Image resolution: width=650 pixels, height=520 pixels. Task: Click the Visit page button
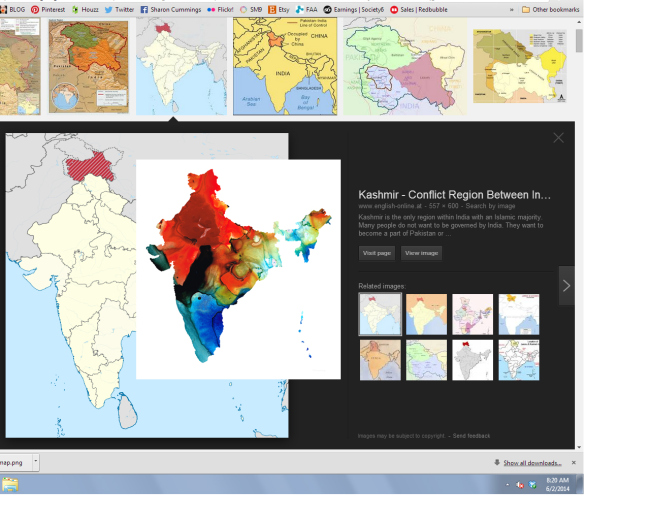click(377, 253)
